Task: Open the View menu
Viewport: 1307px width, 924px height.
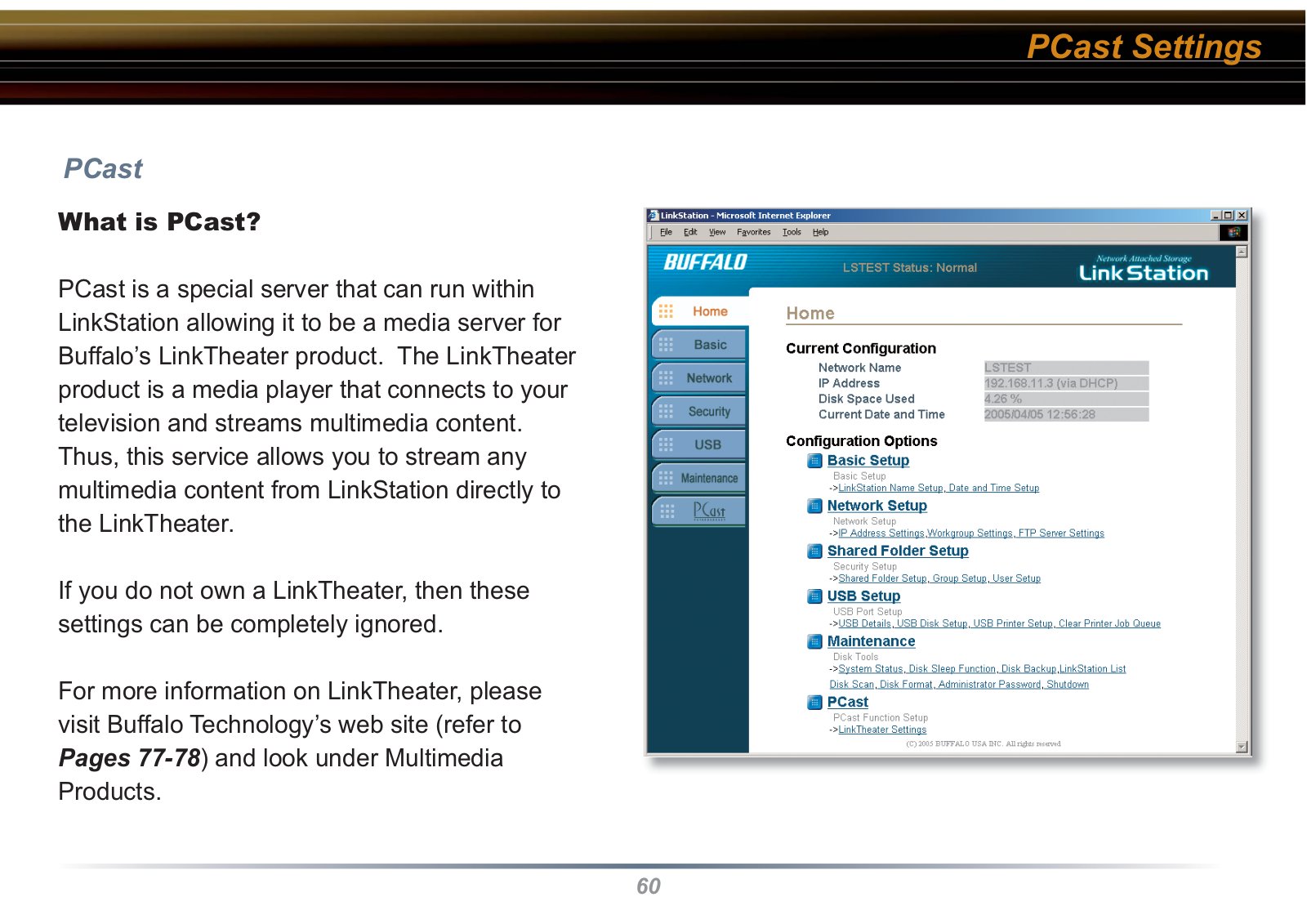Action: 717,232
